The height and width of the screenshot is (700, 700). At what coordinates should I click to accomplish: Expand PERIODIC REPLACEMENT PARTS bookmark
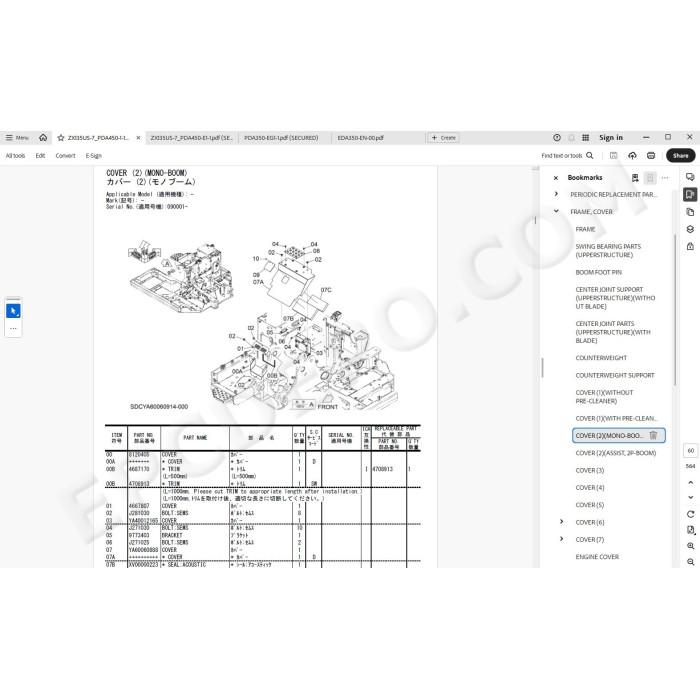(556, 194)
